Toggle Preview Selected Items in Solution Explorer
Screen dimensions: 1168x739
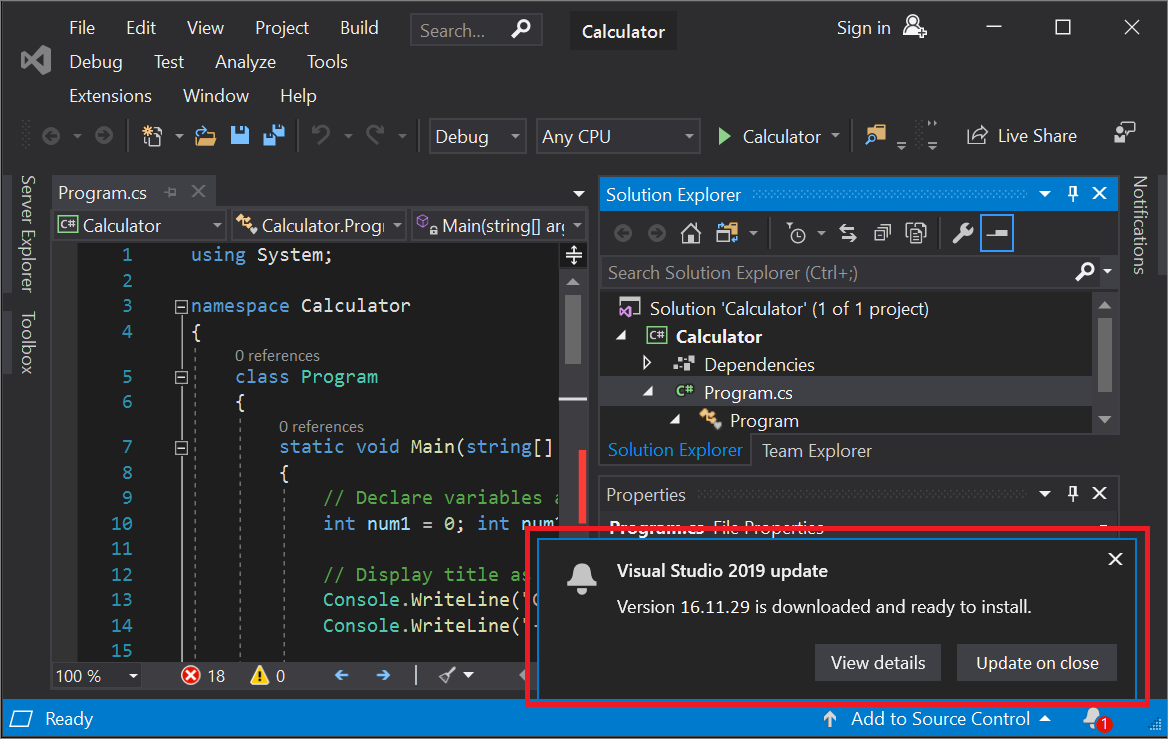pos(996,232)
